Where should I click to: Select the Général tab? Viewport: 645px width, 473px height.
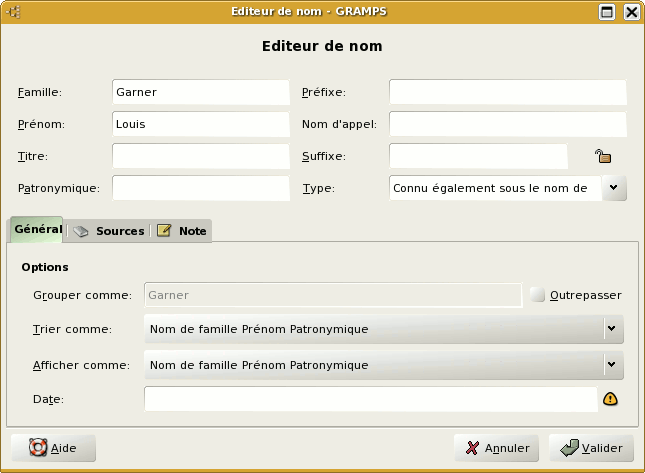(37, 230)
